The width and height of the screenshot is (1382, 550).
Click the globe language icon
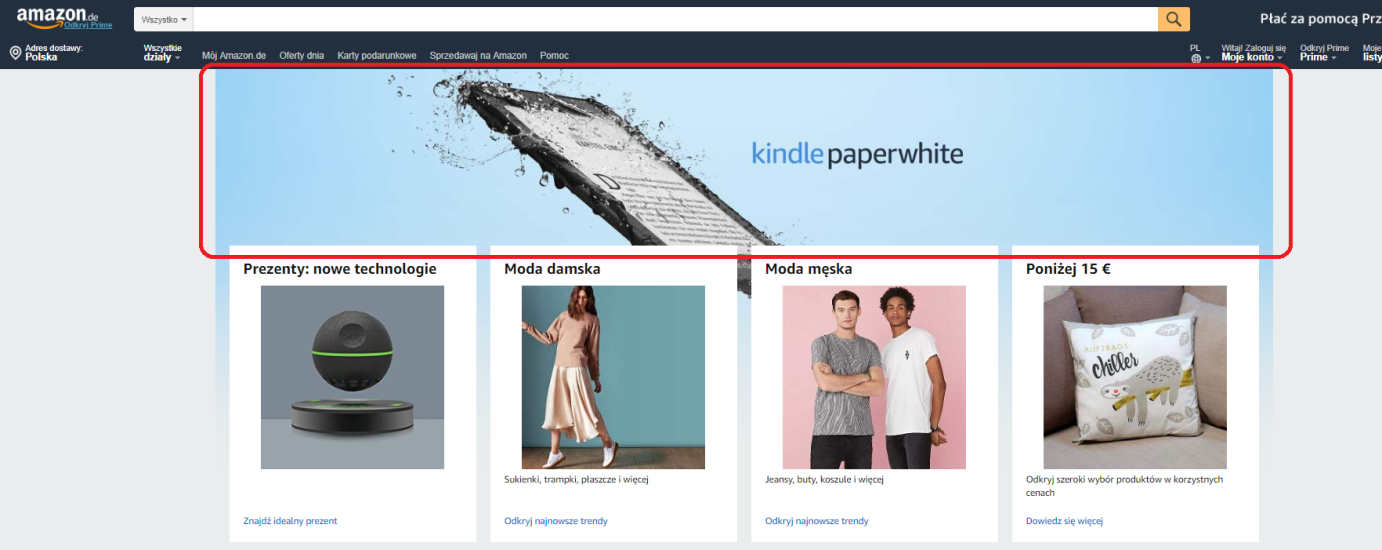1195,58
